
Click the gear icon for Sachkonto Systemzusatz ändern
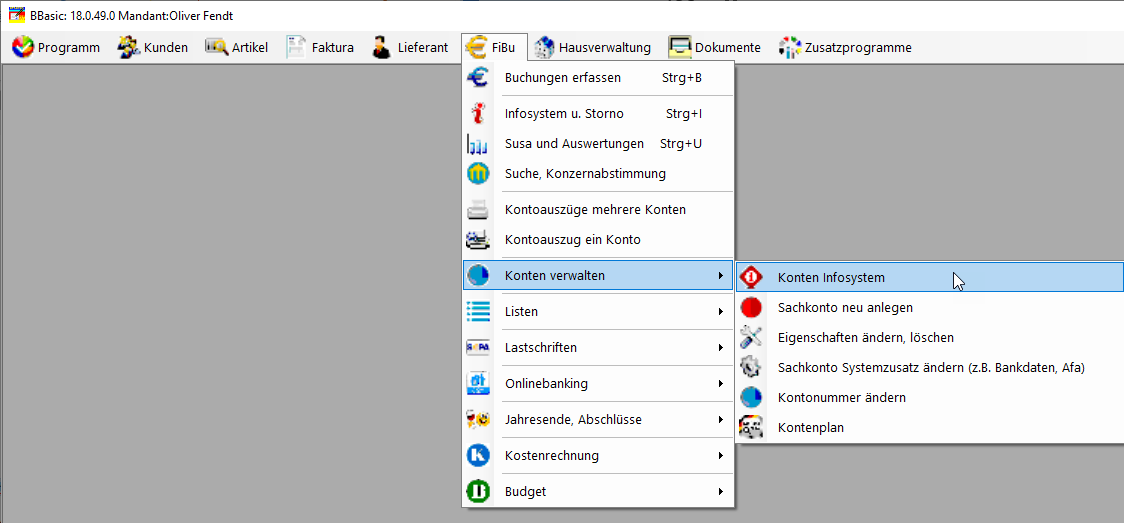point(751,368)
